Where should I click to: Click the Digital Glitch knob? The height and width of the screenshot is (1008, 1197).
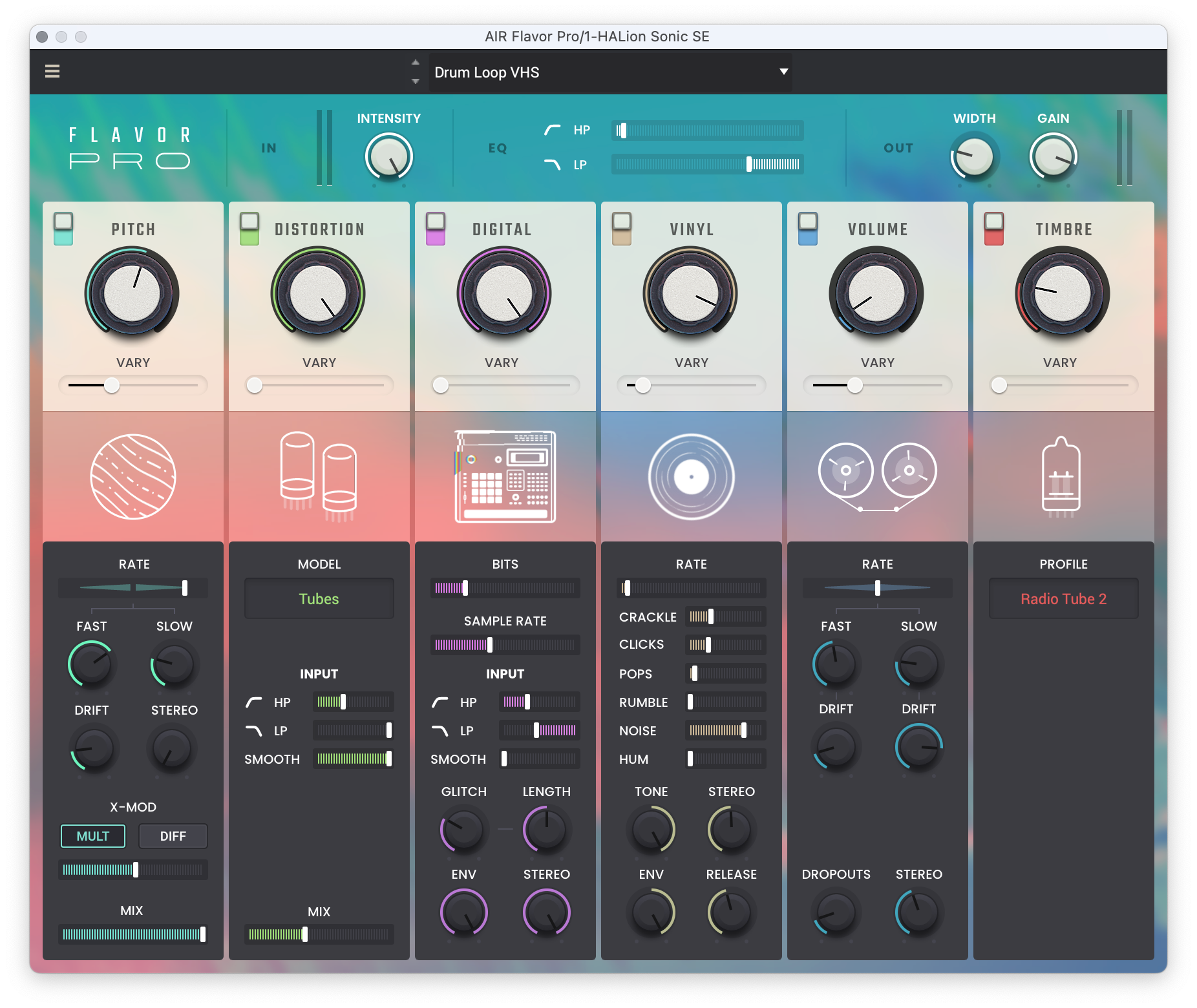463,829
